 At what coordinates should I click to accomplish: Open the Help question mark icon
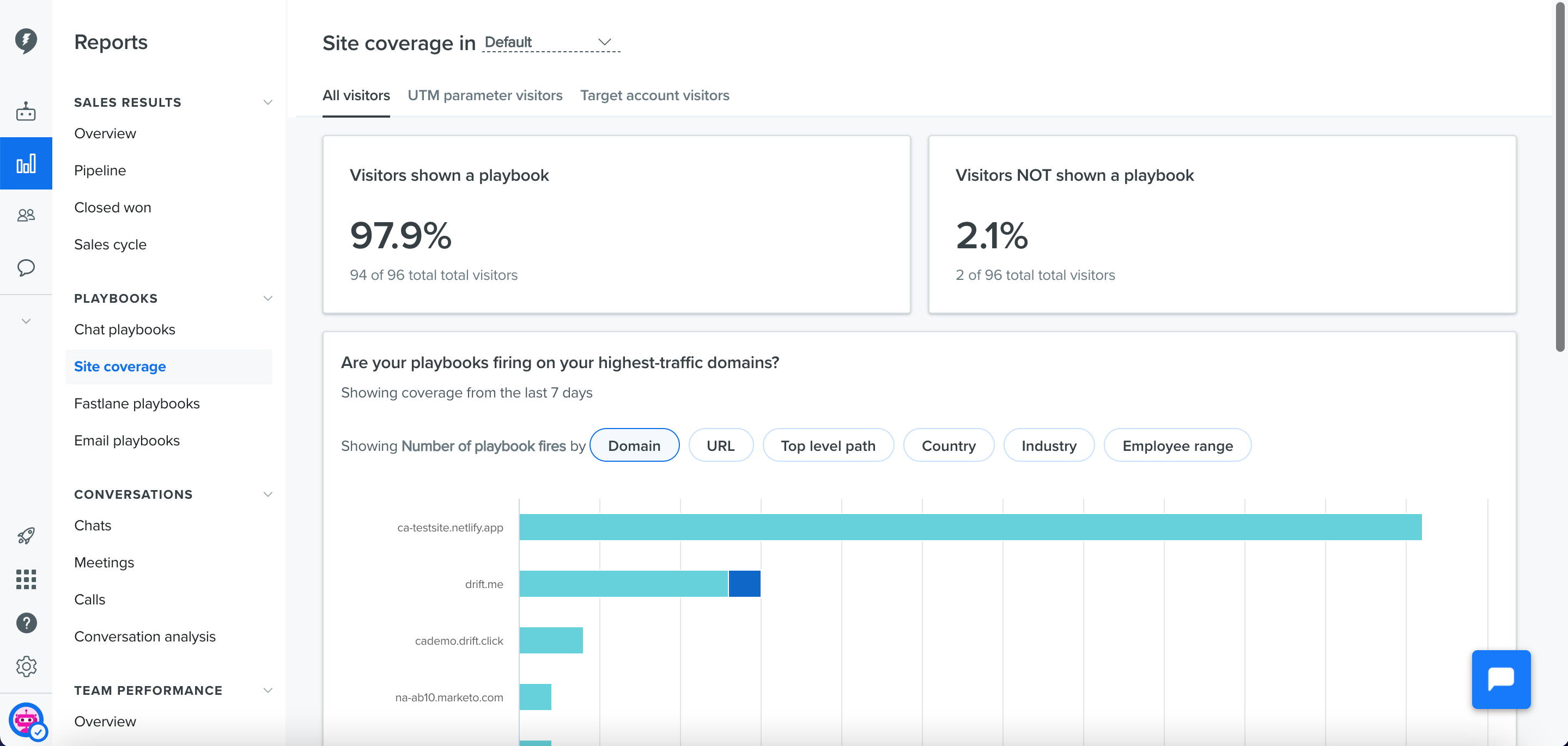point(26,623)
